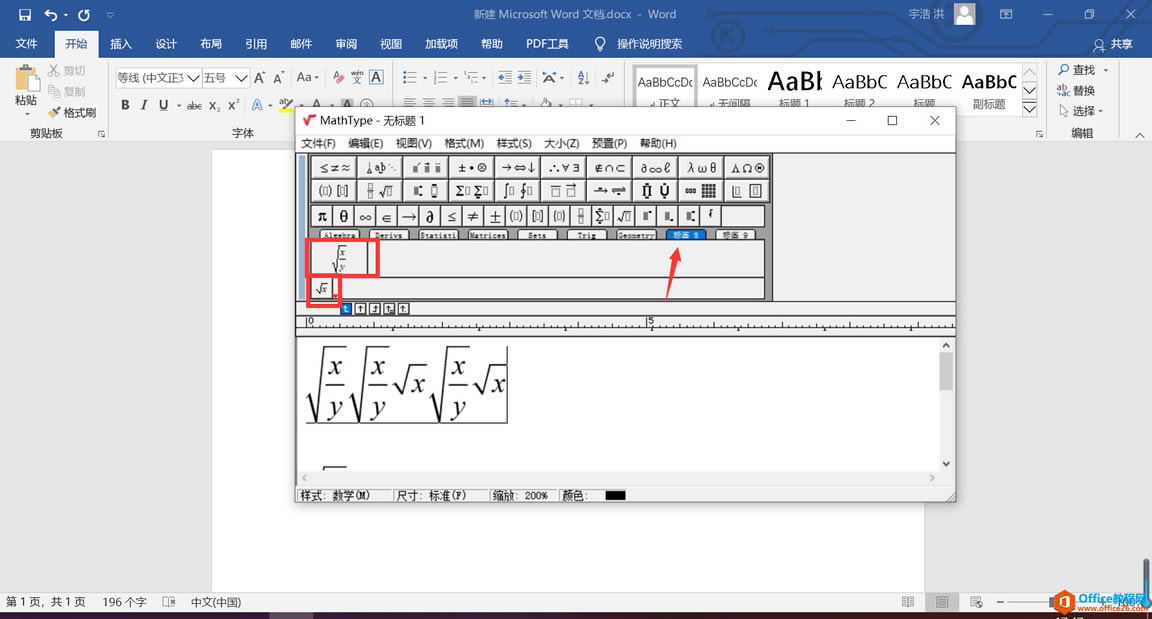Toggle underline formatting in Word

click(x=160, y=104)
